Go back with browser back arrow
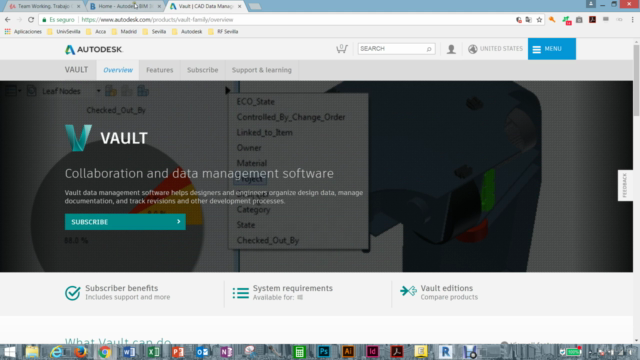The image size is (640, 360). point(8,20)
